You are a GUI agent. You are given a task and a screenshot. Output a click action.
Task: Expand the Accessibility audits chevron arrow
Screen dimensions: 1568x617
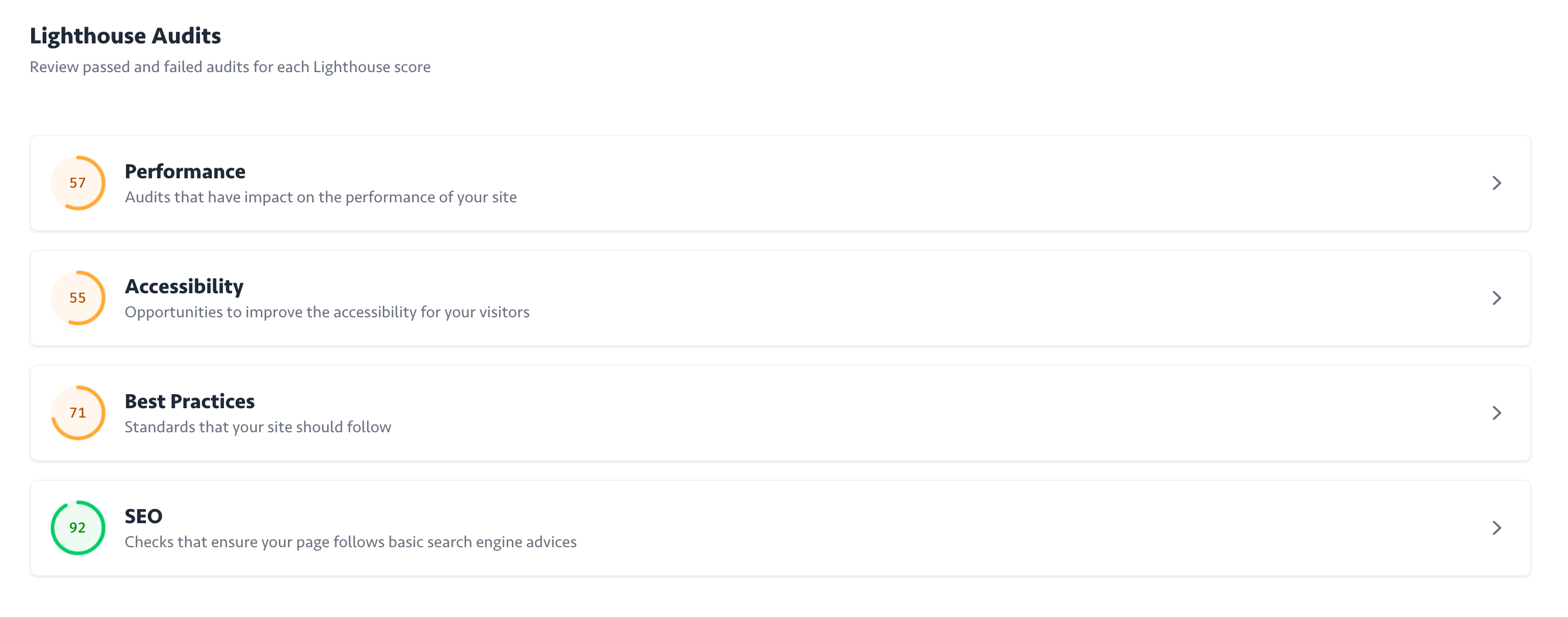pos(1496,298)
